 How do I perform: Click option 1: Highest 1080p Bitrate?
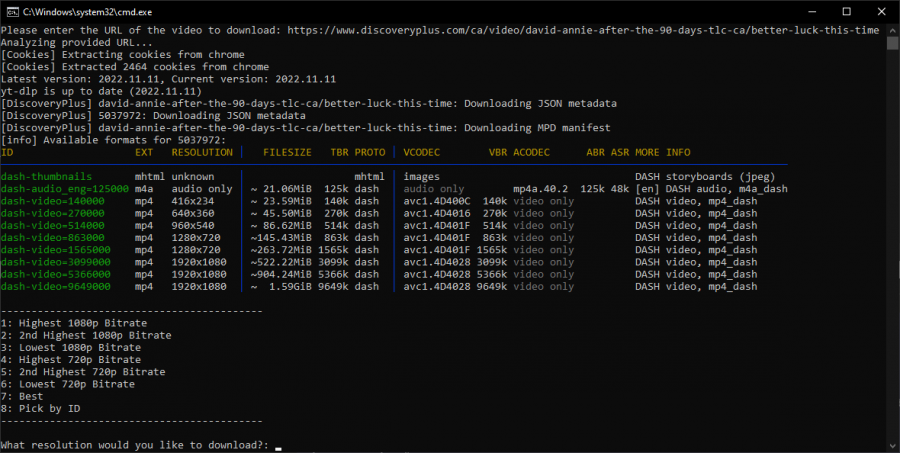tap(74, 323)
